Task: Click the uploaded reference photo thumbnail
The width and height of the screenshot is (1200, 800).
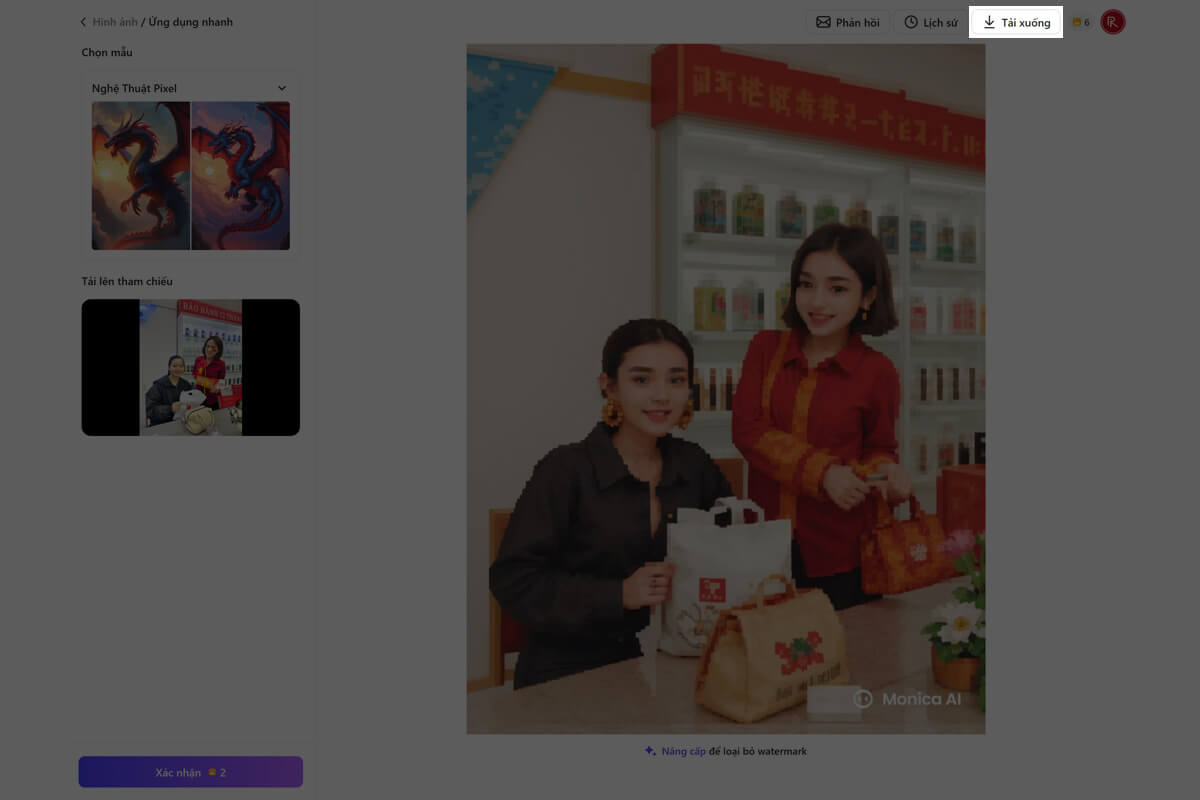Action: pos(190,367)
